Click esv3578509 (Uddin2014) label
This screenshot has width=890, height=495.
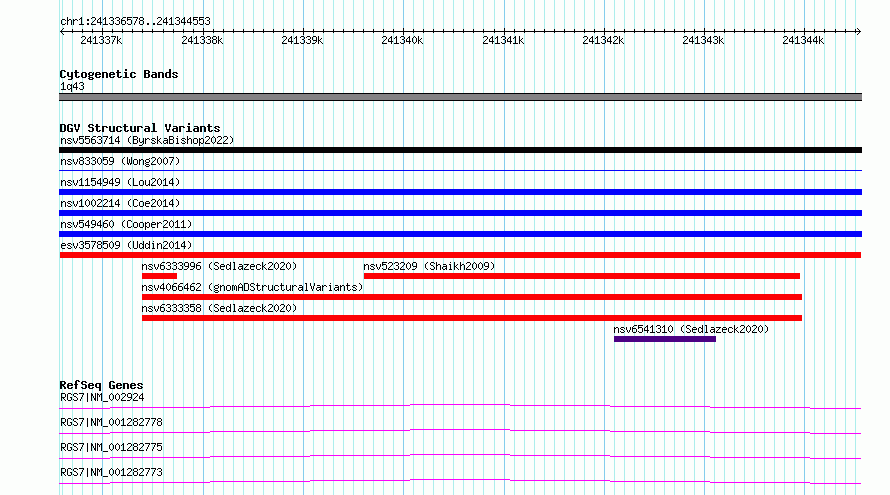pyautogui.click(x=126, y=245)
